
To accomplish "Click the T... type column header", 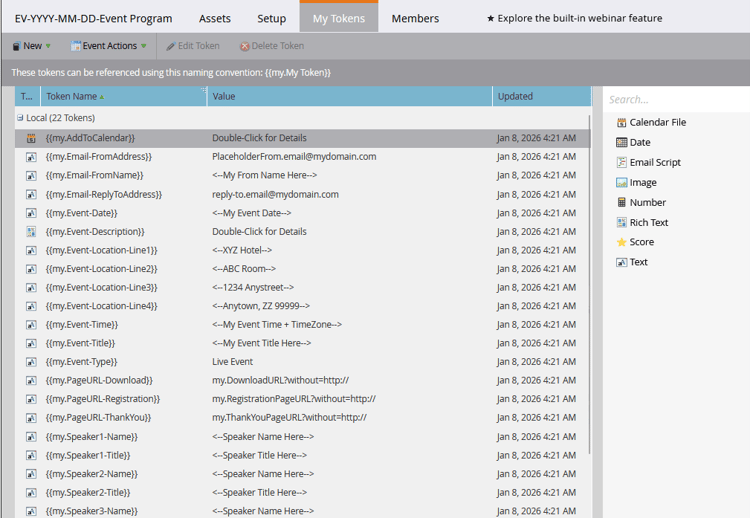I will tap(27, 97).
